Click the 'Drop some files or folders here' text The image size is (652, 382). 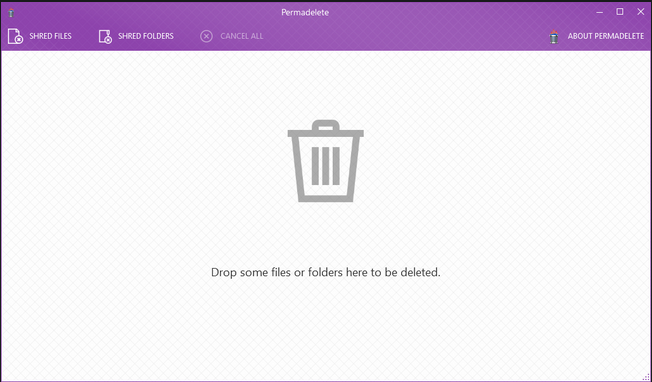tap(326, 272)
